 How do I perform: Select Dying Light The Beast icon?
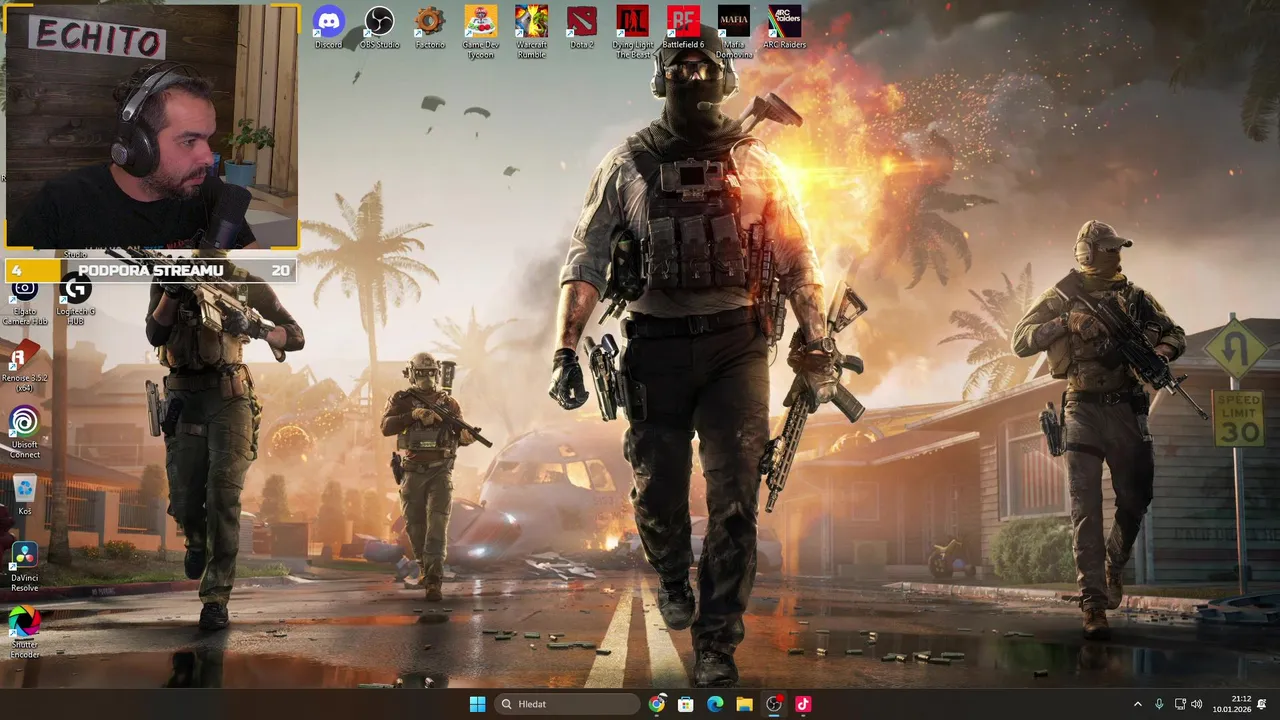pos(633,31)
